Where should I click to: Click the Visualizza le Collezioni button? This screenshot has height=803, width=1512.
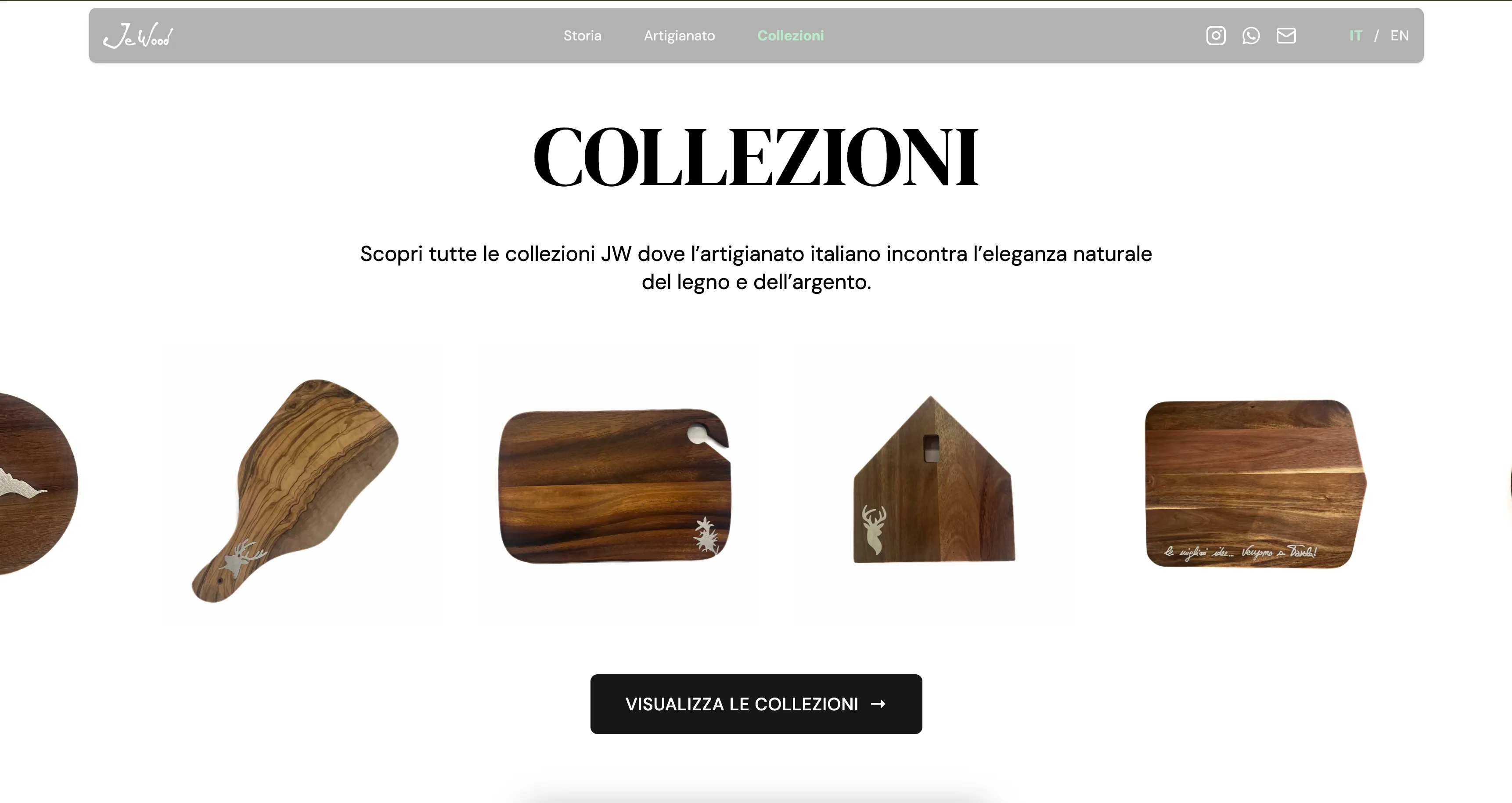click(x=756, y=704)
